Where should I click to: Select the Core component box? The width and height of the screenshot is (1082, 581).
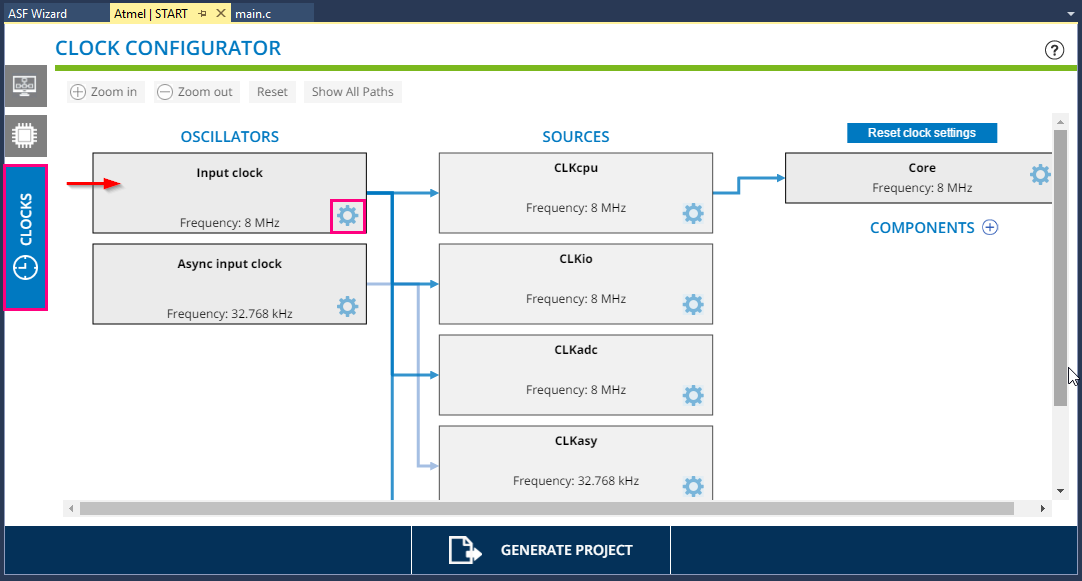918,178
